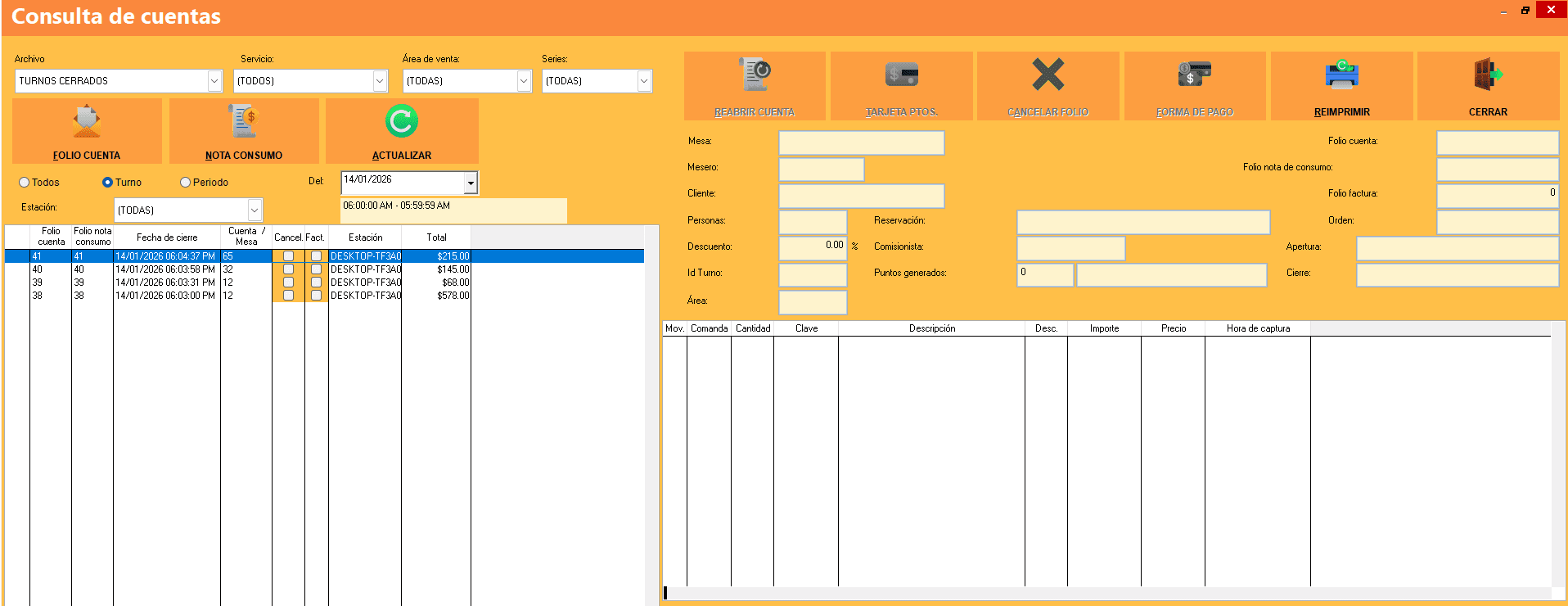Click the NOTA CONSUMO button label
1568x606 pixels.
[x=244, y=156]
